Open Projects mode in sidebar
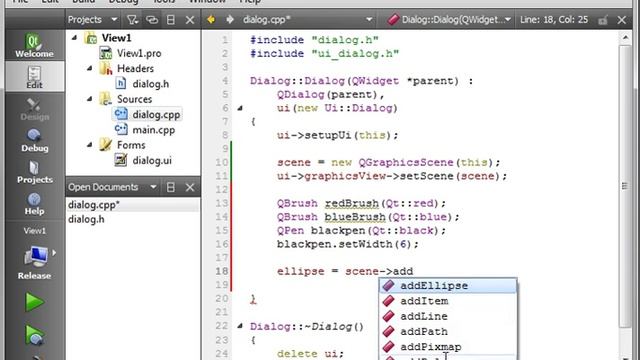 click(35, 171)
